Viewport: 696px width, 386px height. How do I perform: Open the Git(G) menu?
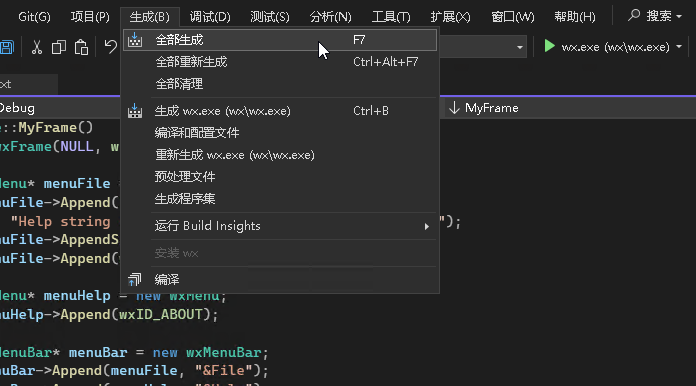coord(34,17)
